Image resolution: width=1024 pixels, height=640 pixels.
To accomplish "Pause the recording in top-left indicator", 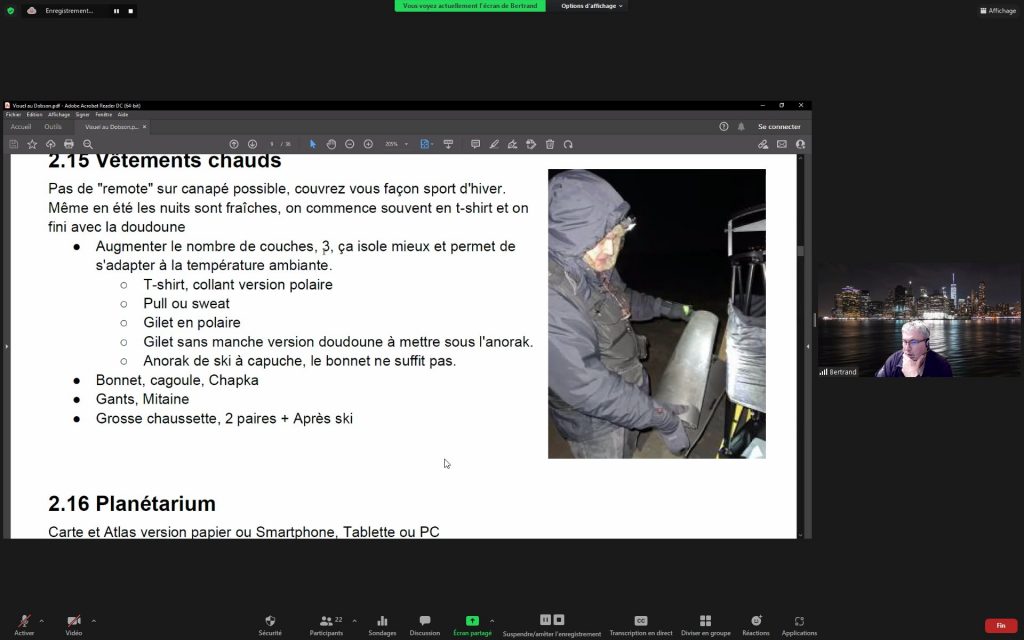I will 116,11.
